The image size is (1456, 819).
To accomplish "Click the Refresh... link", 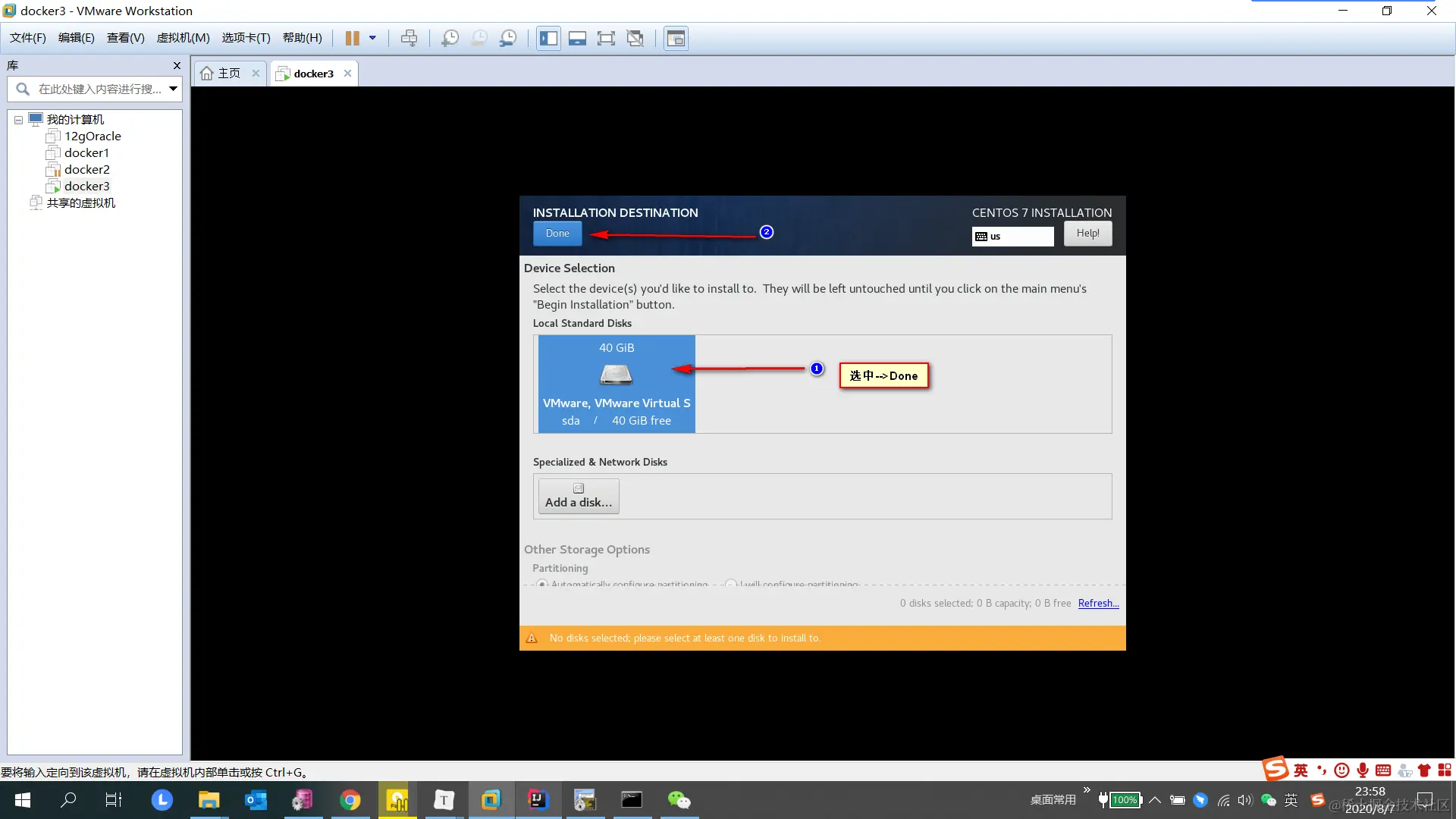I will tap(1098, 604).
